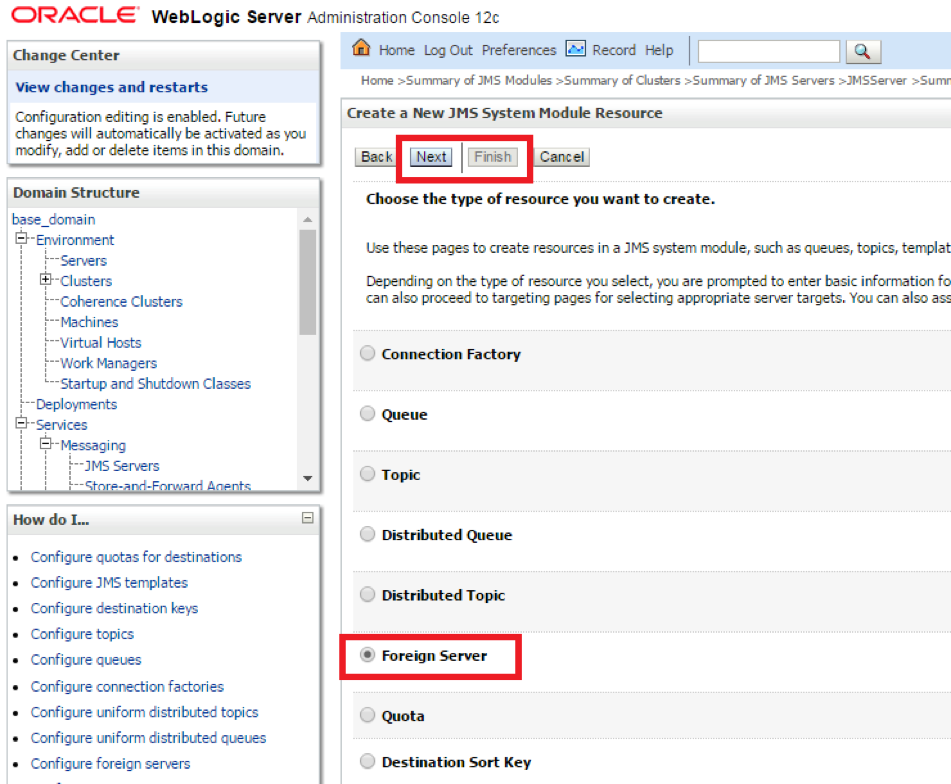Click the Cancel button

(562, 157)
